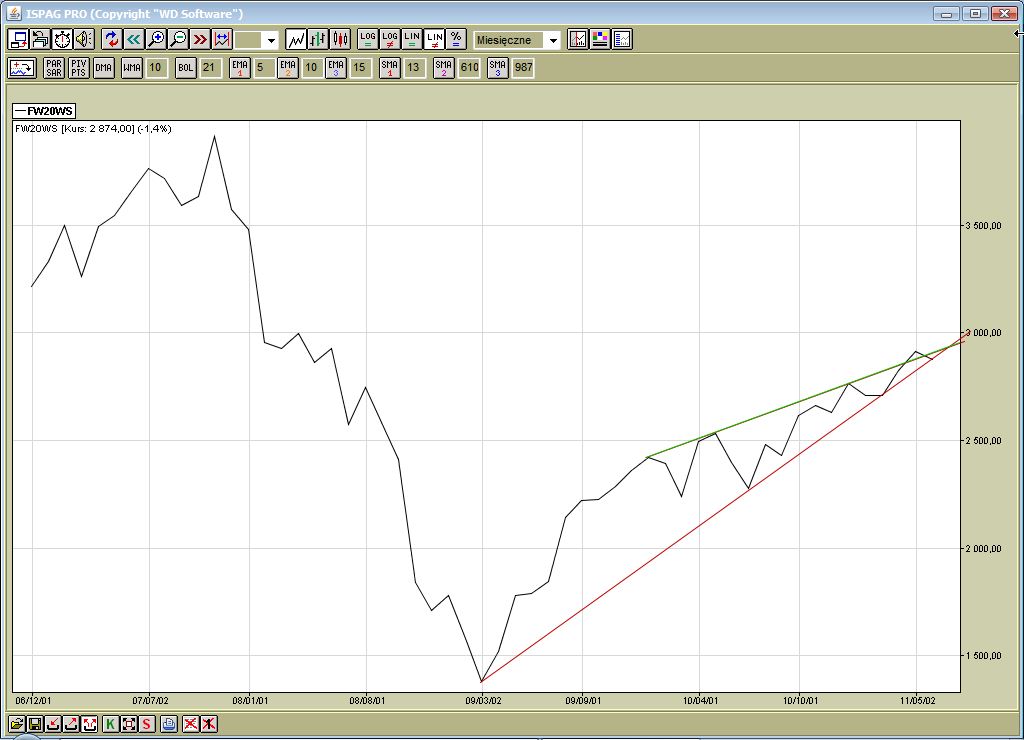The image size is (1024, 740).
Task: Click the two-arrow tray icon
Action: click(x=89, y=724)
